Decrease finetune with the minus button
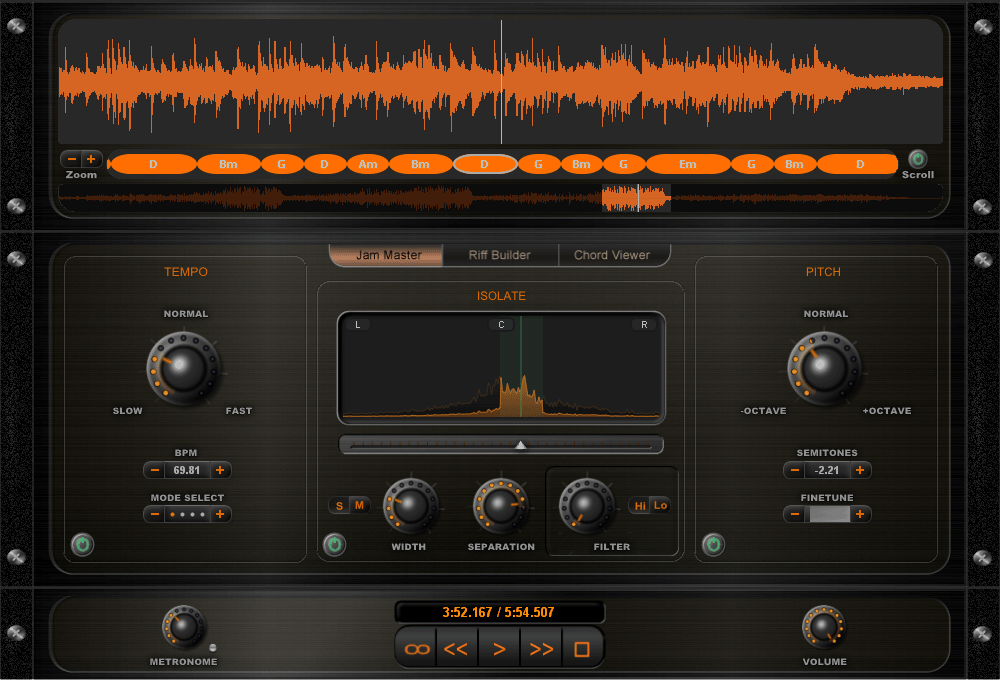Image resolution: width=1000 pixels, height=680 pixels. [795, 514]
